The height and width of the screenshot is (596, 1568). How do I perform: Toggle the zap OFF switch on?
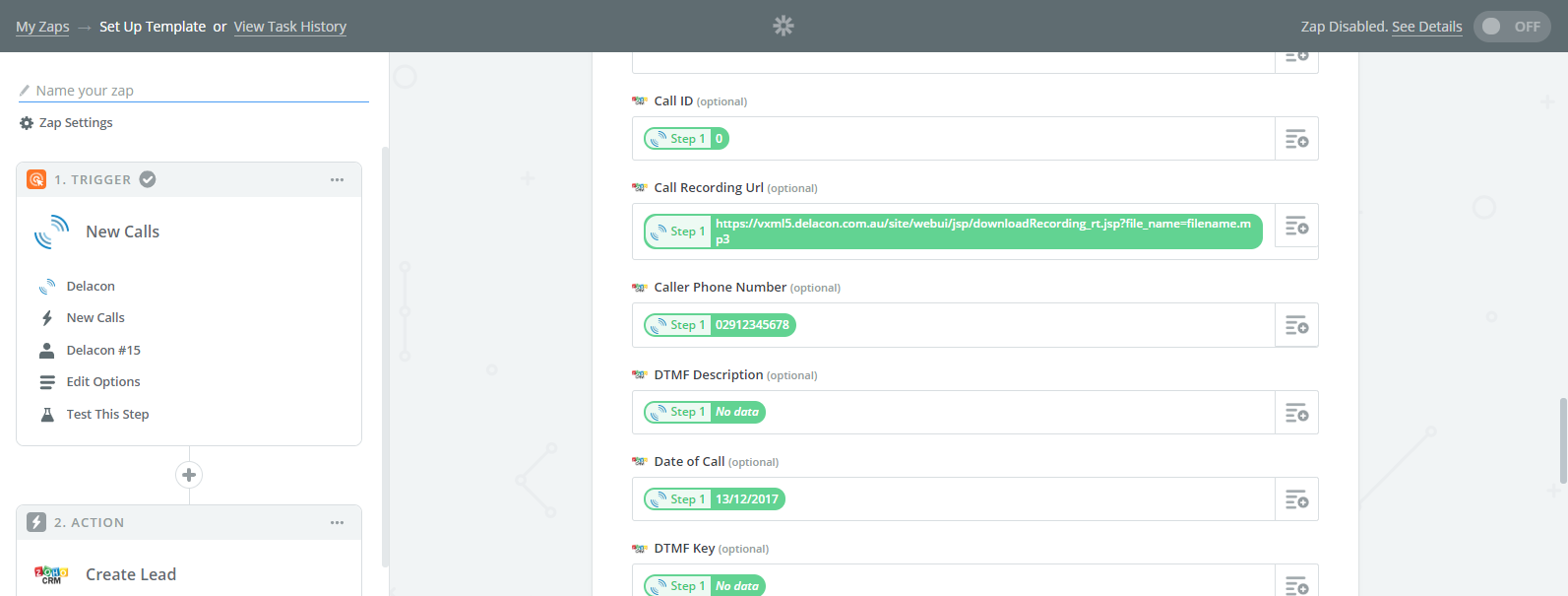pyautogui.click(x=1512, y=27)
